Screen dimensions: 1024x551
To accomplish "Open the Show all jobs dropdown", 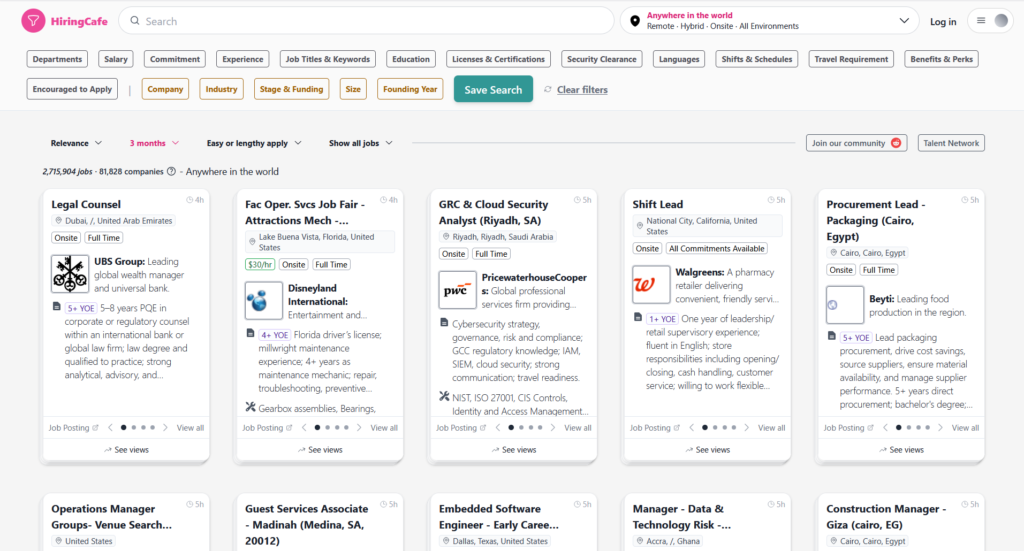I will [360, 143].
